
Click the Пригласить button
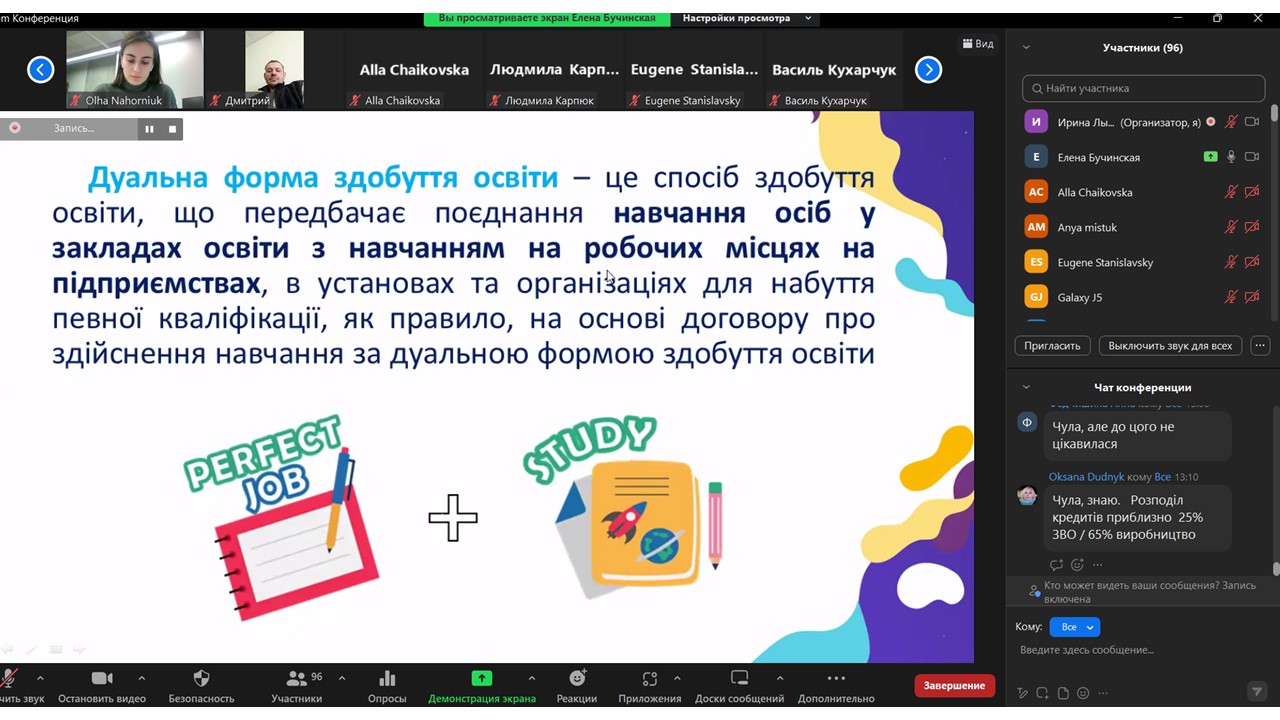[x=1052, y=345]
